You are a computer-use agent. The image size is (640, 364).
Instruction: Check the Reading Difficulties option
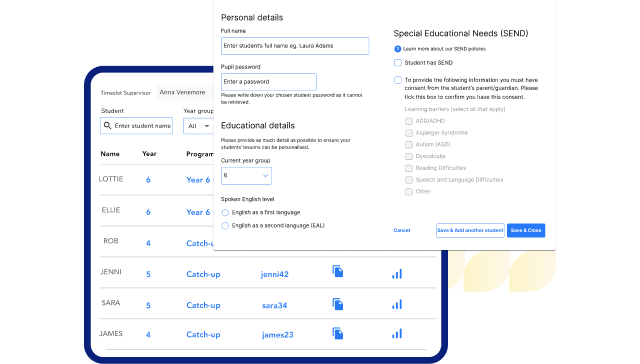coord(409,168)
